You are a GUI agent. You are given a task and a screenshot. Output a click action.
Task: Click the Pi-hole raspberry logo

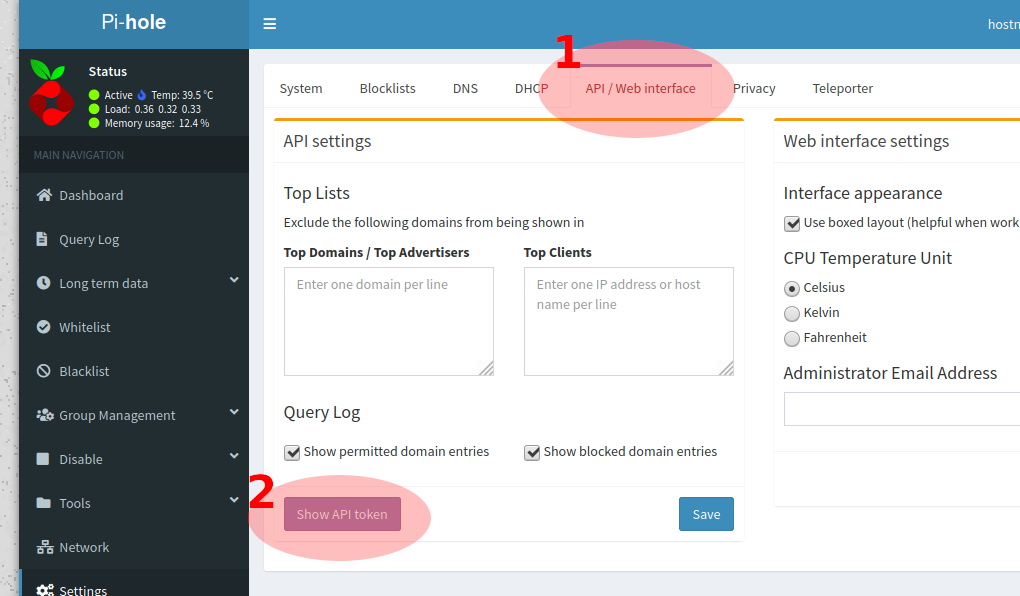(47, 93)
